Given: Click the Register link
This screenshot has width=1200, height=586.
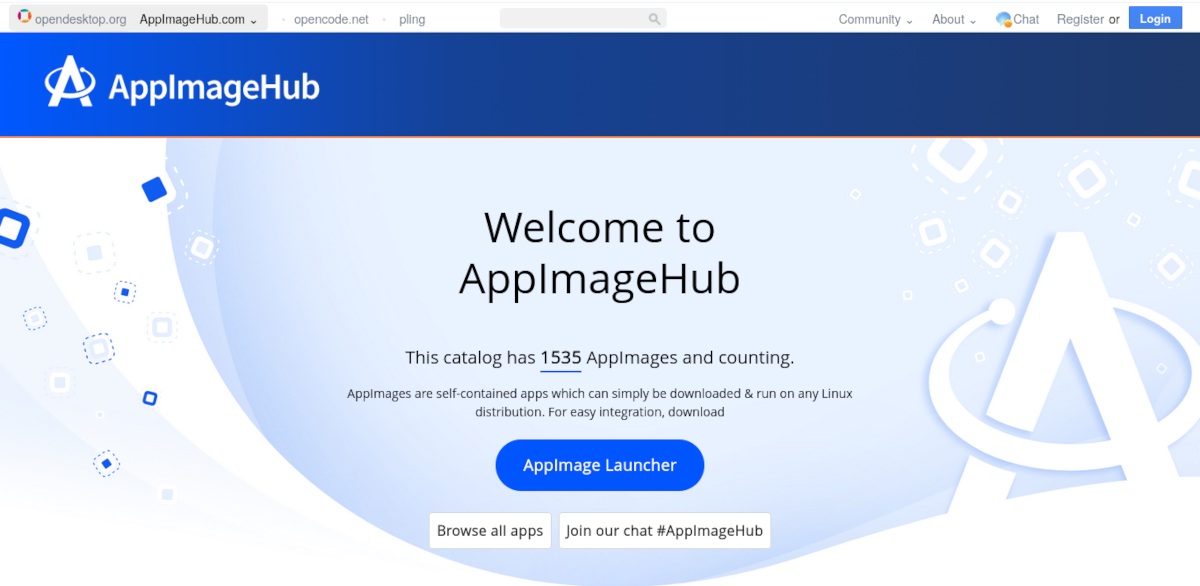Looking at the screenshot, I should tap(1080, 19).
